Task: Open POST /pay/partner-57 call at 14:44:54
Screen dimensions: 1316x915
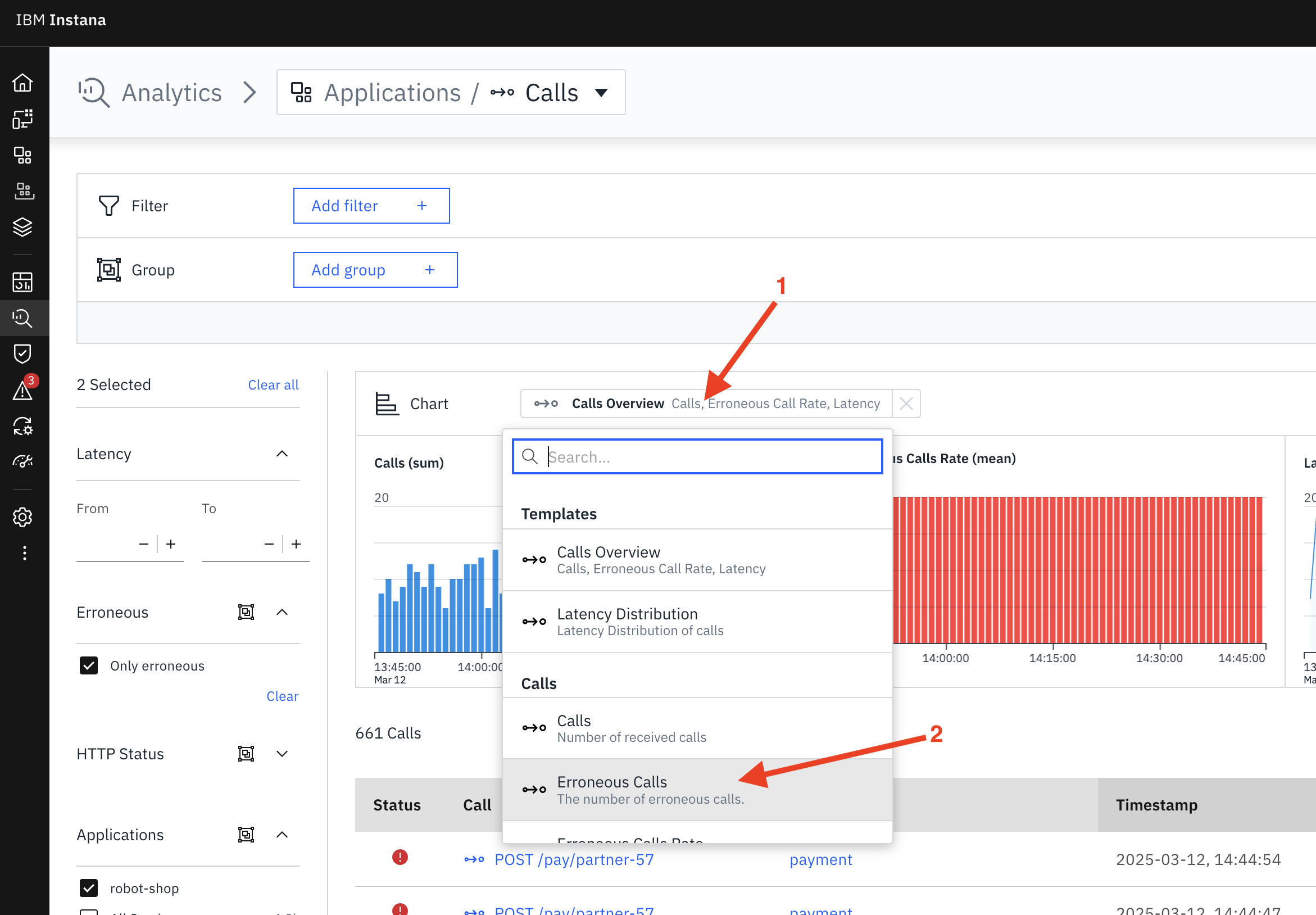Action: [x=574, y=859]
